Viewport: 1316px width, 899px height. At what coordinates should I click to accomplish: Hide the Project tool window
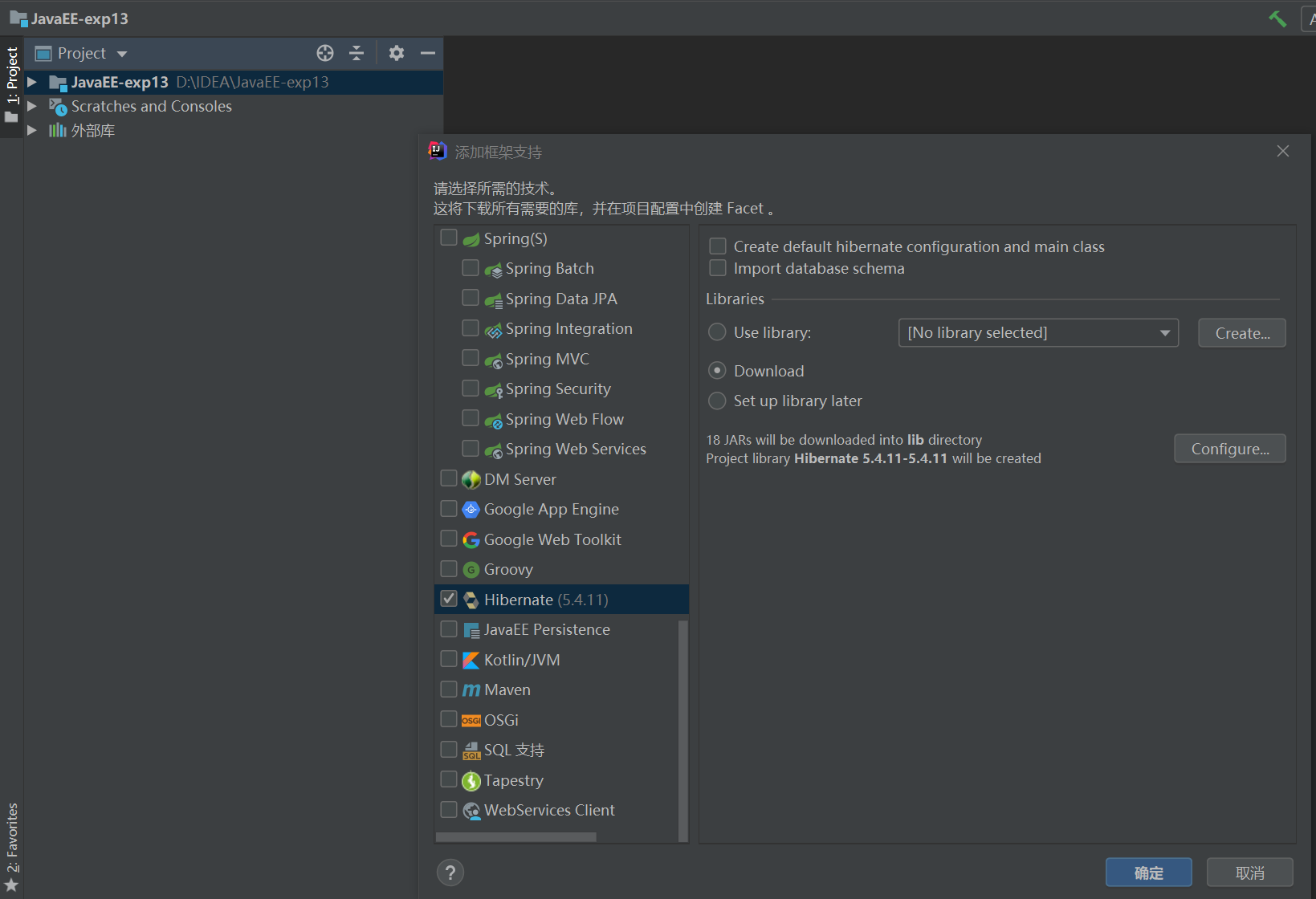[x=428, y=53]
